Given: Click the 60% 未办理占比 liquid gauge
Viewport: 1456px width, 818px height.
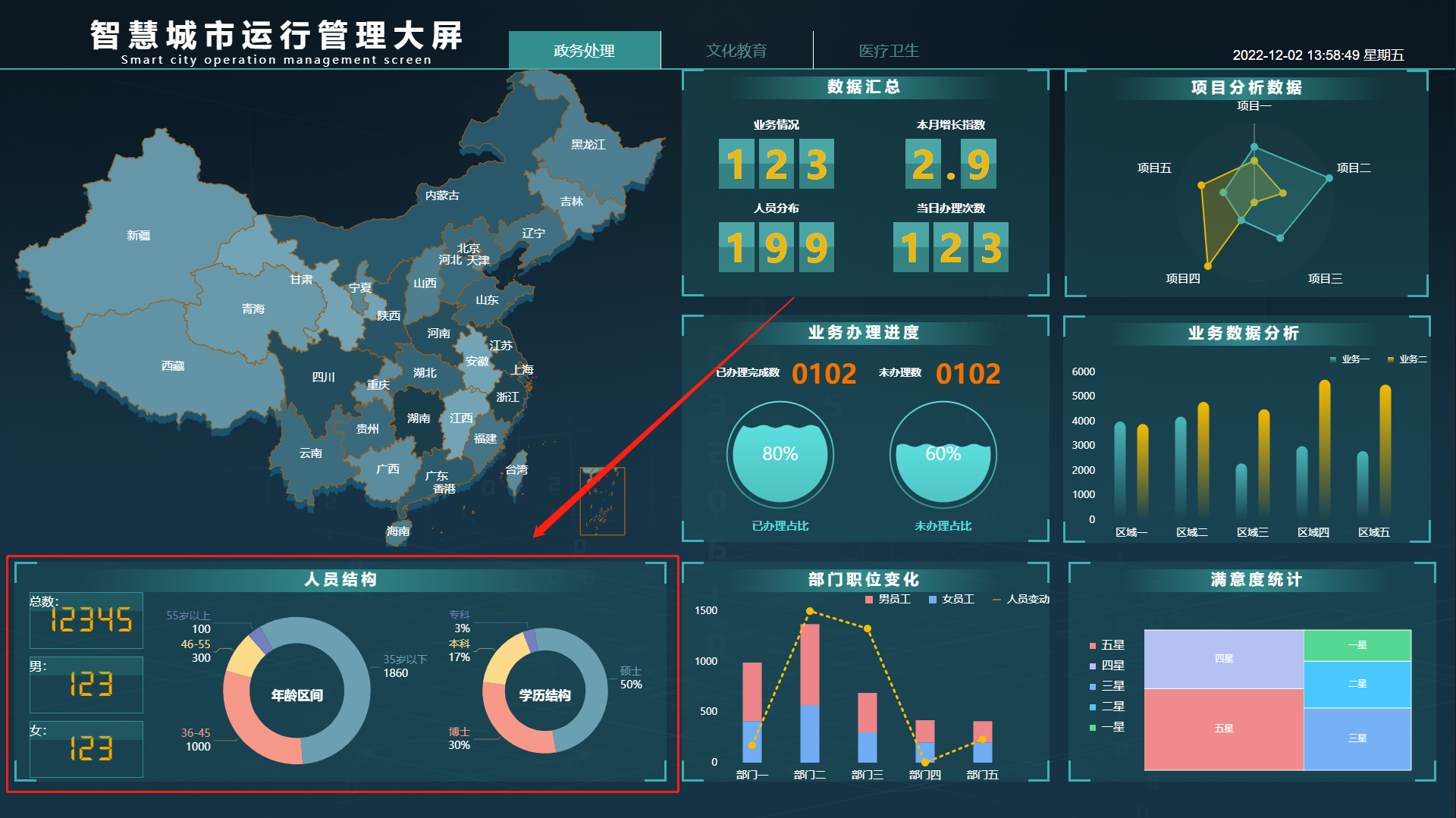Looking at the screenshot, I should [943, 454].
